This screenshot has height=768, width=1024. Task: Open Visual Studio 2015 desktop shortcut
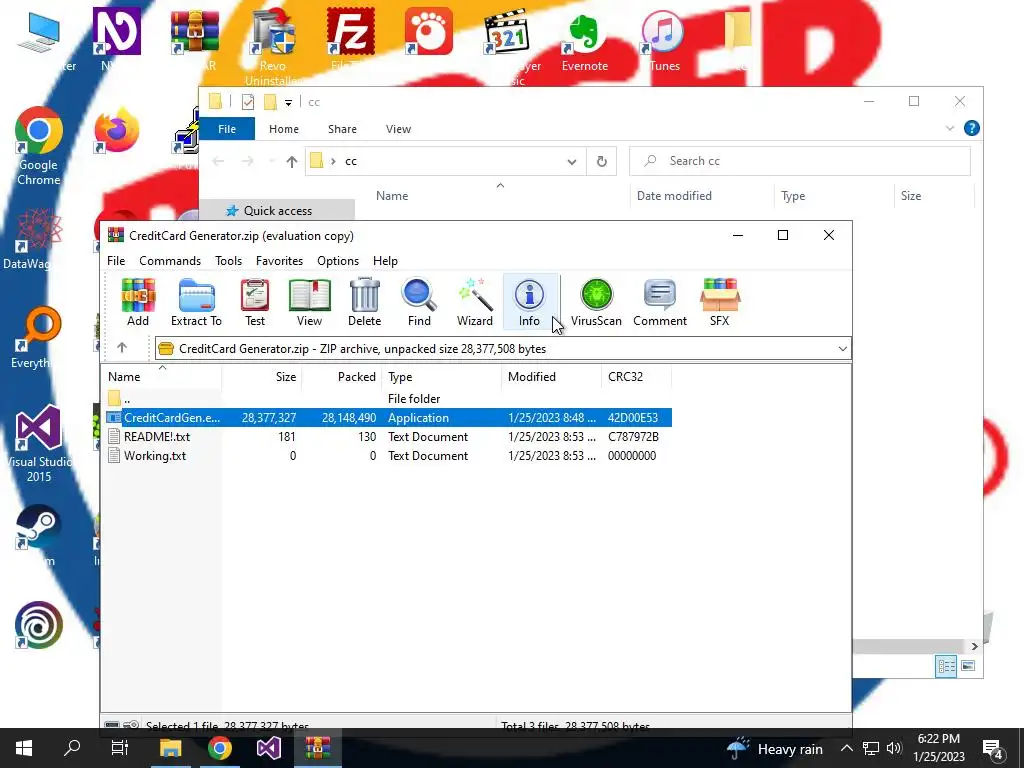pos(39,444)
